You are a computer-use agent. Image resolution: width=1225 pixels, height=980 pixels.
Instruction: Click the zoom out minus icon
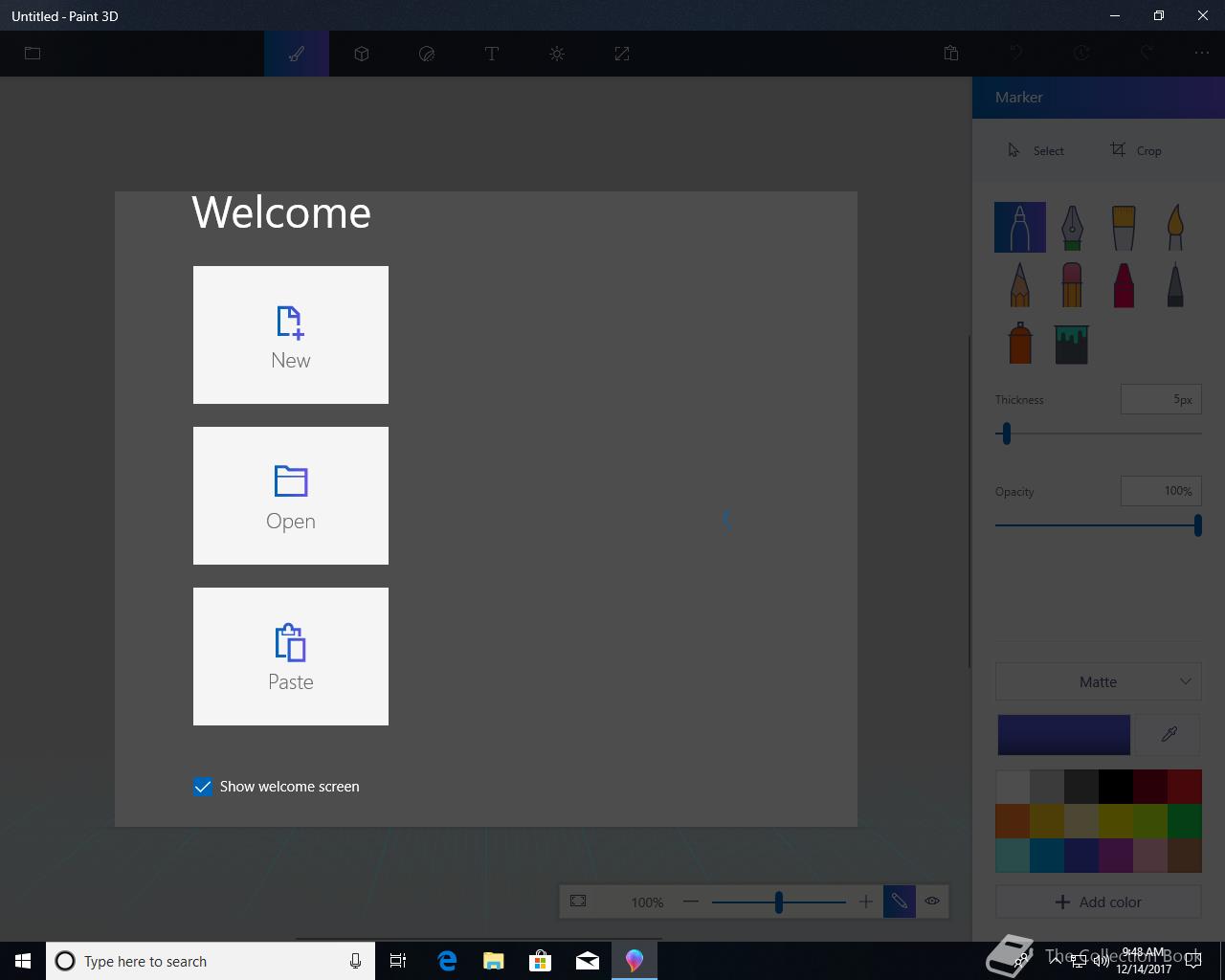[x=691, y=902]
